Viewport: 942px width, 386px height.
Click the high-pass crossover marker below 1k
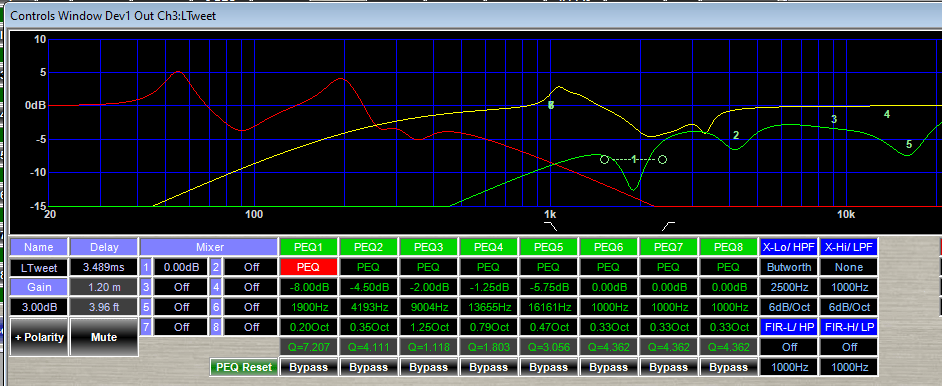550,226
